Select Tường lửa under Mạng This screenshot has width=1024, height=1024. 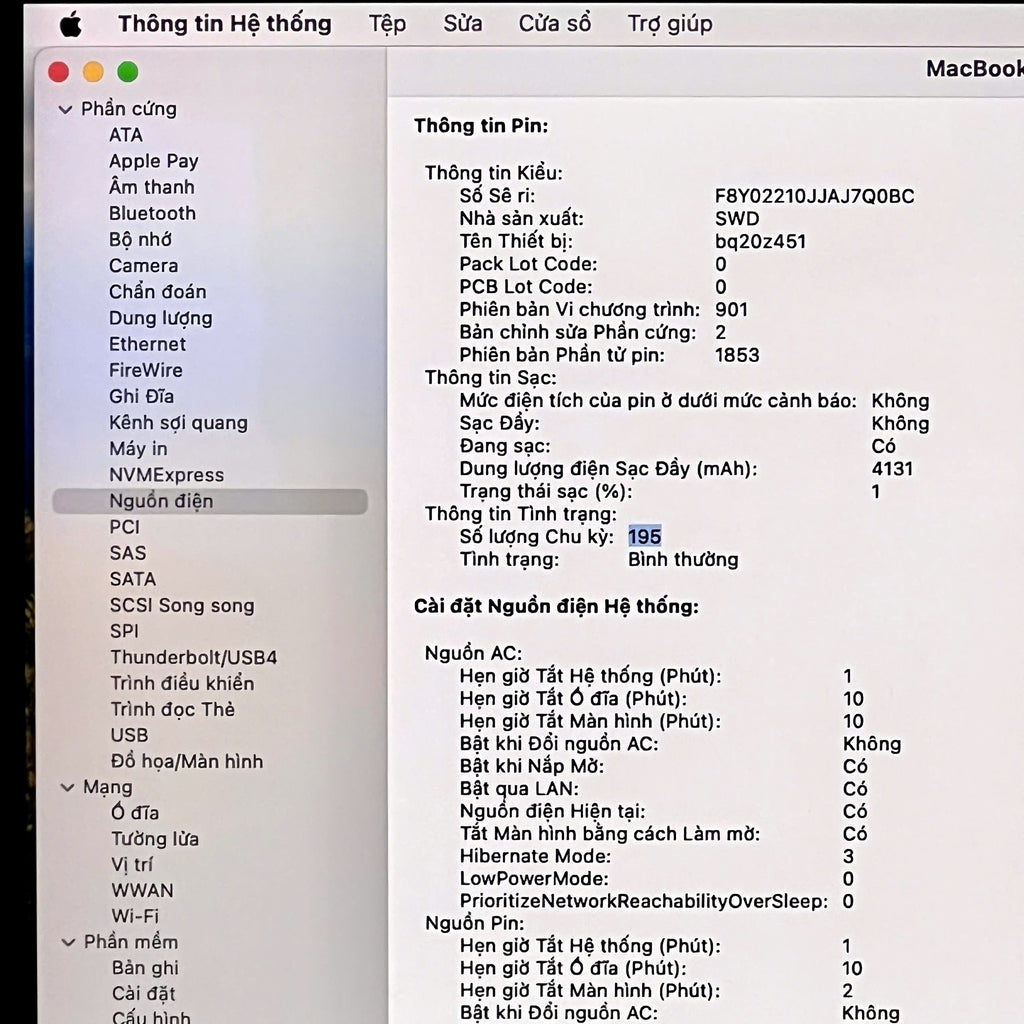154,839
